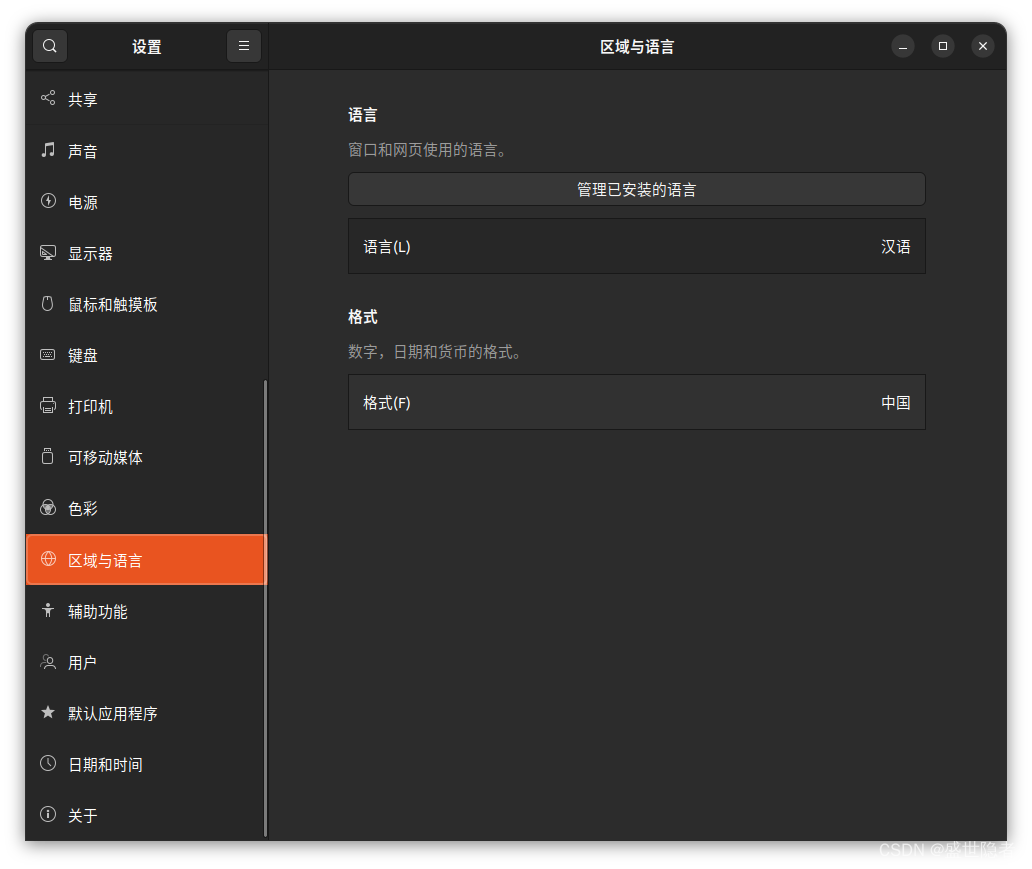
Task: Open 显示器 settings
Action: click(146, 253)
